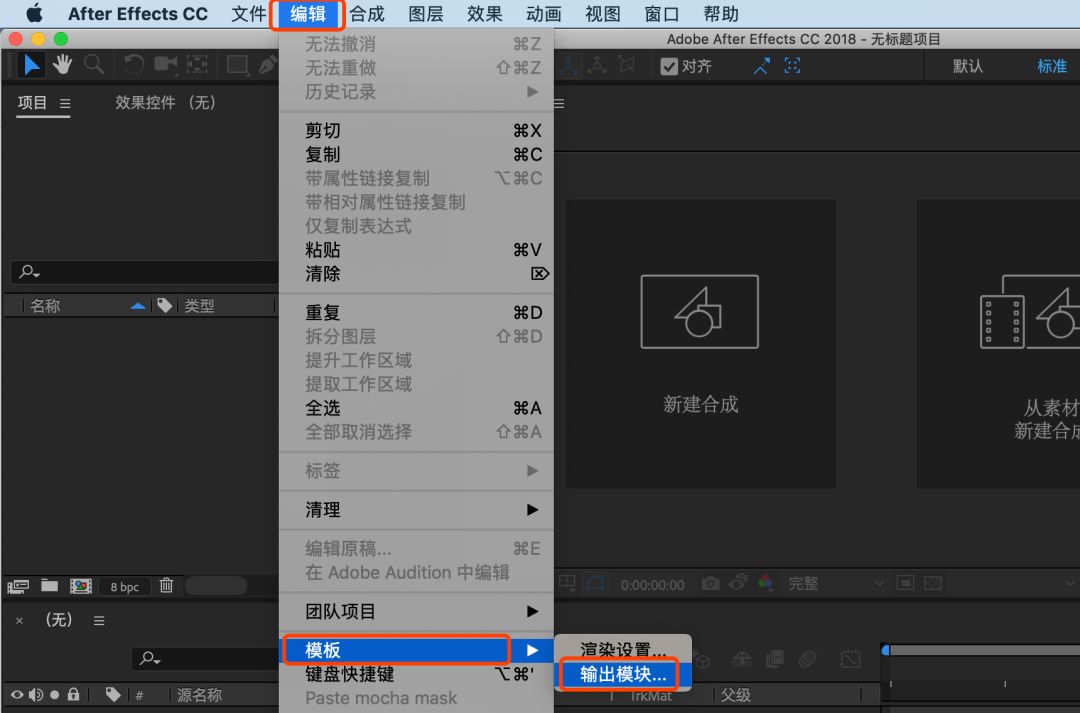Toggle the audio speaker column icon
Screen dimensions: 1080x713
coord(36,694)
